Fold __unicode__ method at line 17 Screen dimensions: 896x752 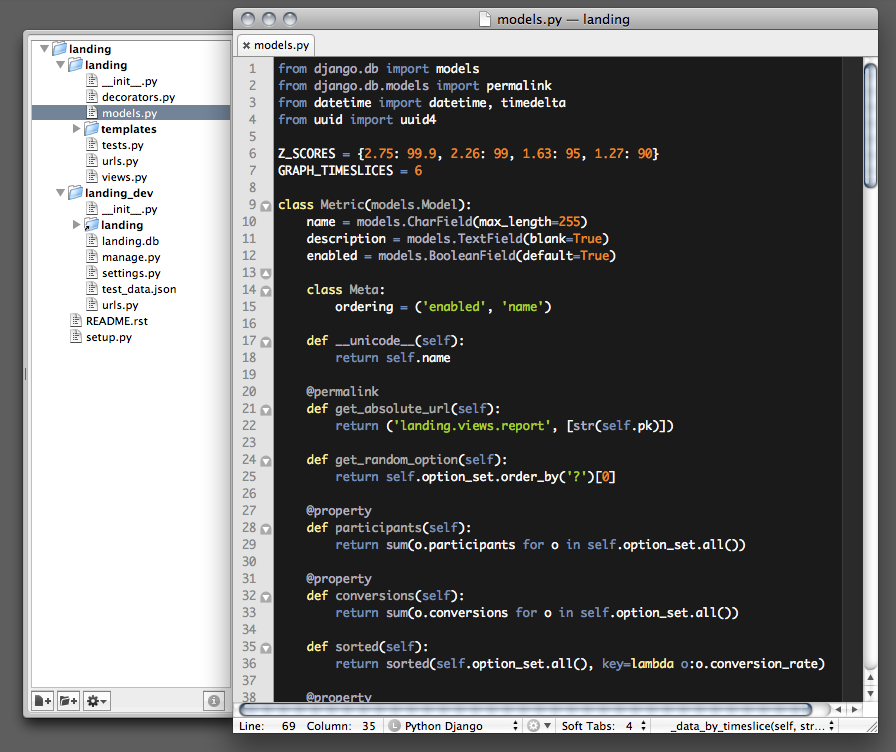click(x=266, y=342)
